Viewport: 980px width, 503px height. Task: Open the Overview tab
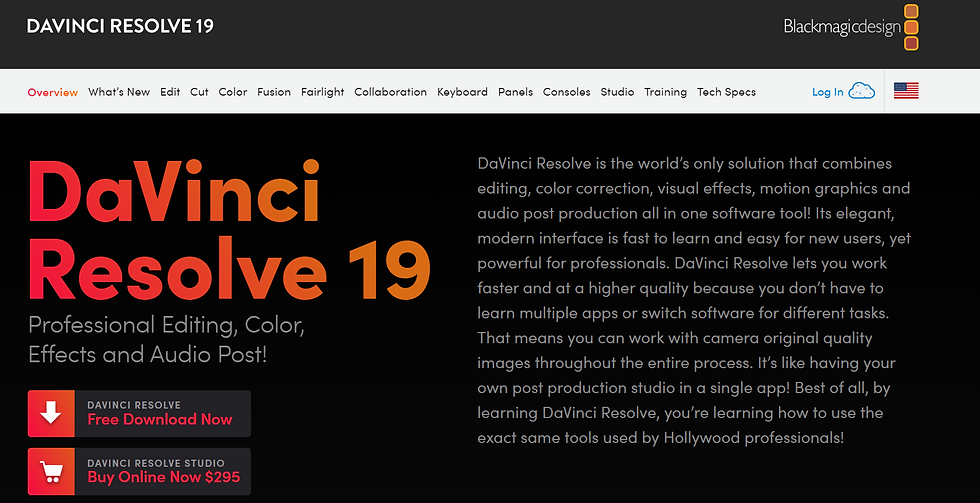[x=52, y=92]
